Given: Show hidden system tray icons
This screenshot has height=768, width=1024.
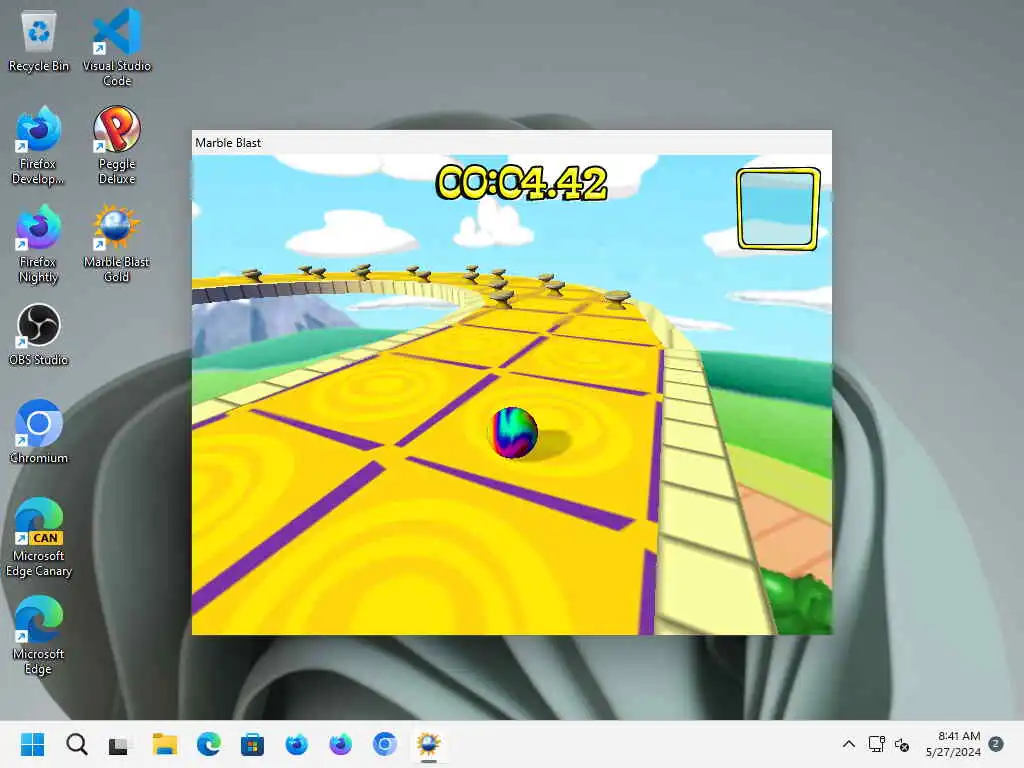Looking at the screenshot, I should 848,744.
